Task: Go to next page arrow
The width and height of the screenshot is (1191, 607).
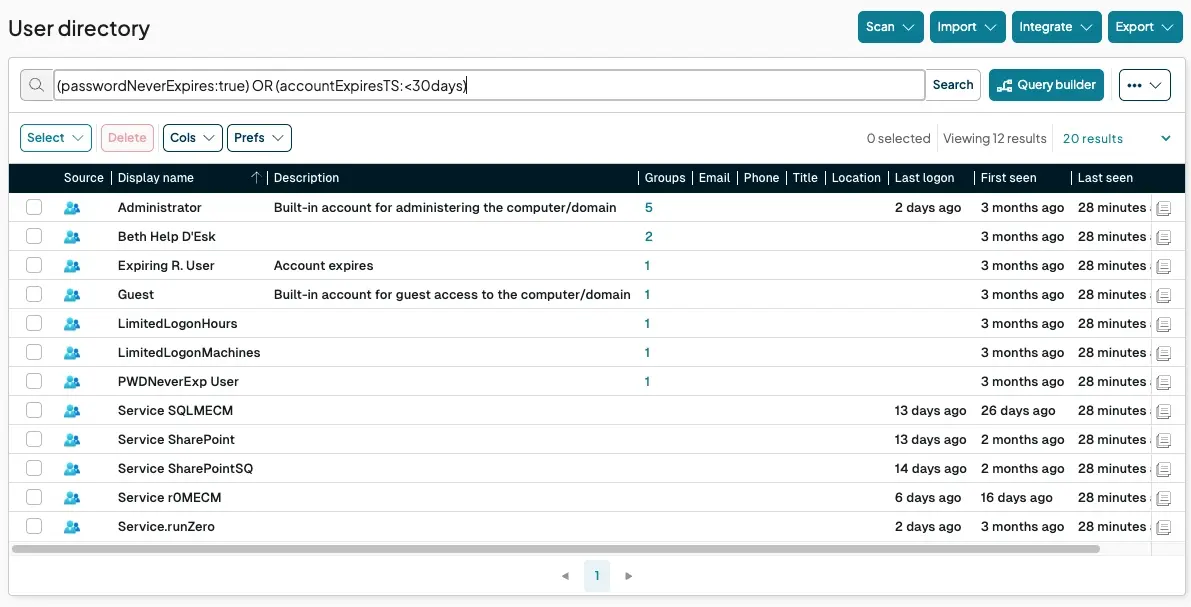Action: pyautogui.click(x=628, y=576)
